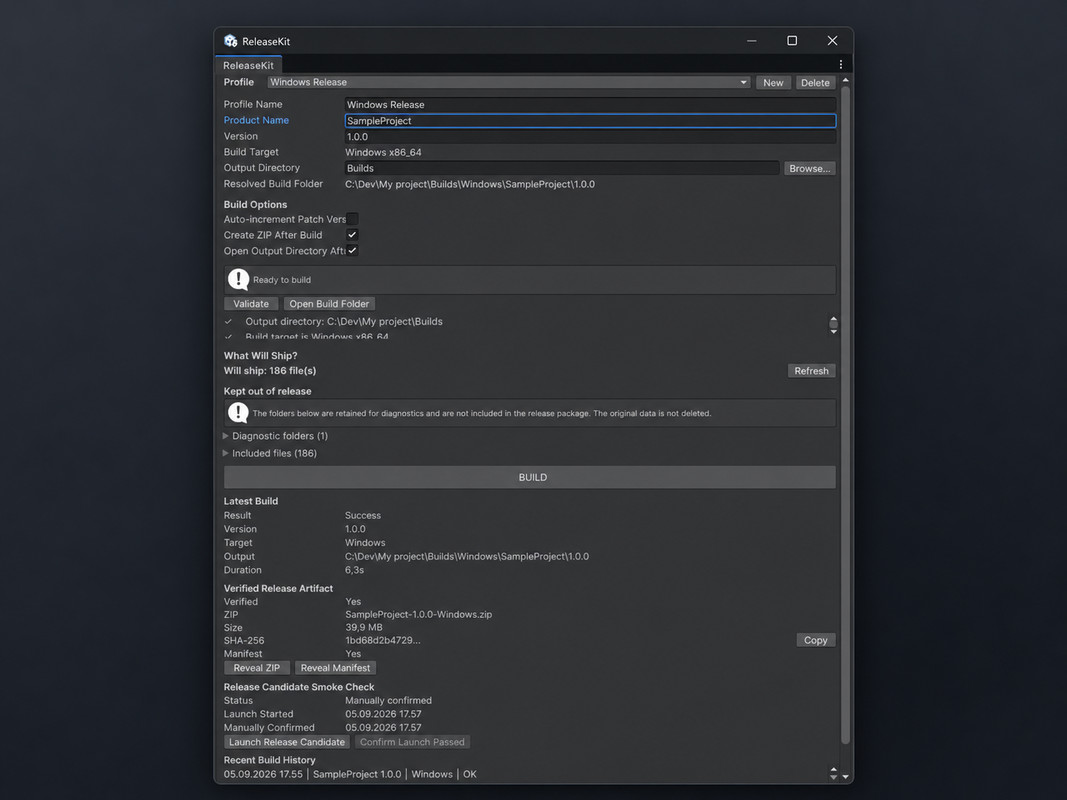Click the Size value 39,9 MB
The height and width of the screenshot is (800, 1067).
click(363, 627)
